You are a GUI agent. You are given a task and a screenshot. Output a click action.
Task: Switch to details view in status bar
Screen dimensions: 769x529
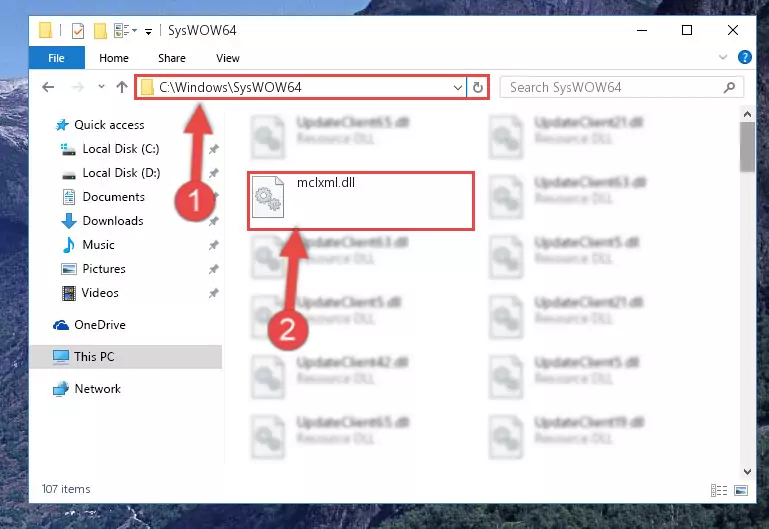coord(719,490)
